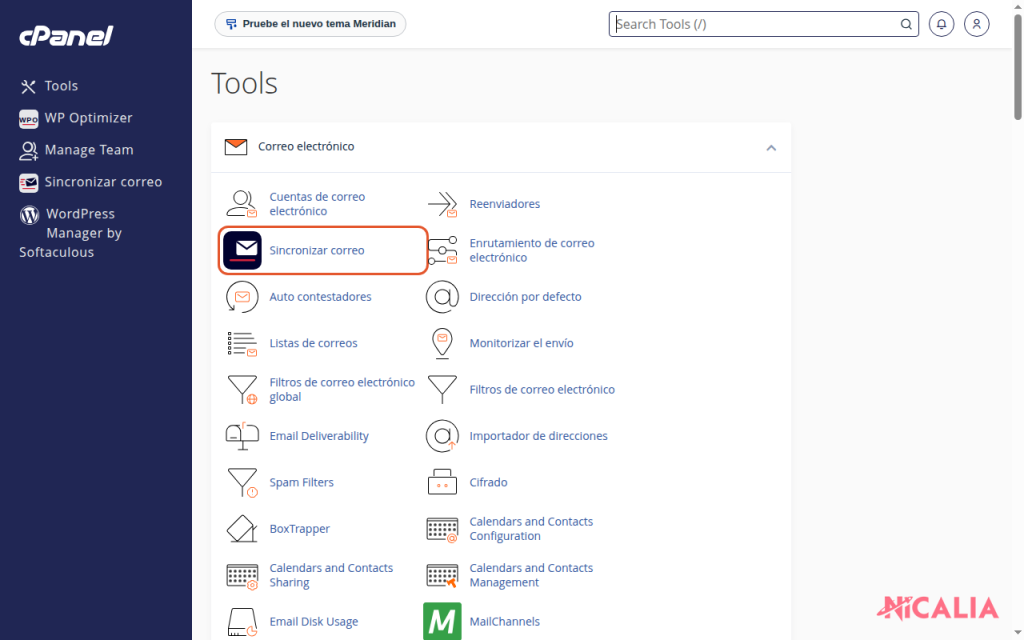Click the Correo electrónico envelope section icon
The width and height of the screenshot is (1024, 640).
(x=236, y=147)
